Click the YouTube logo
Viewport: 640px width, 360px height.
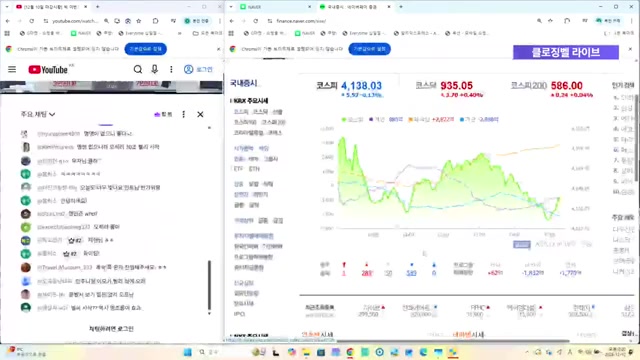[48, 69]
